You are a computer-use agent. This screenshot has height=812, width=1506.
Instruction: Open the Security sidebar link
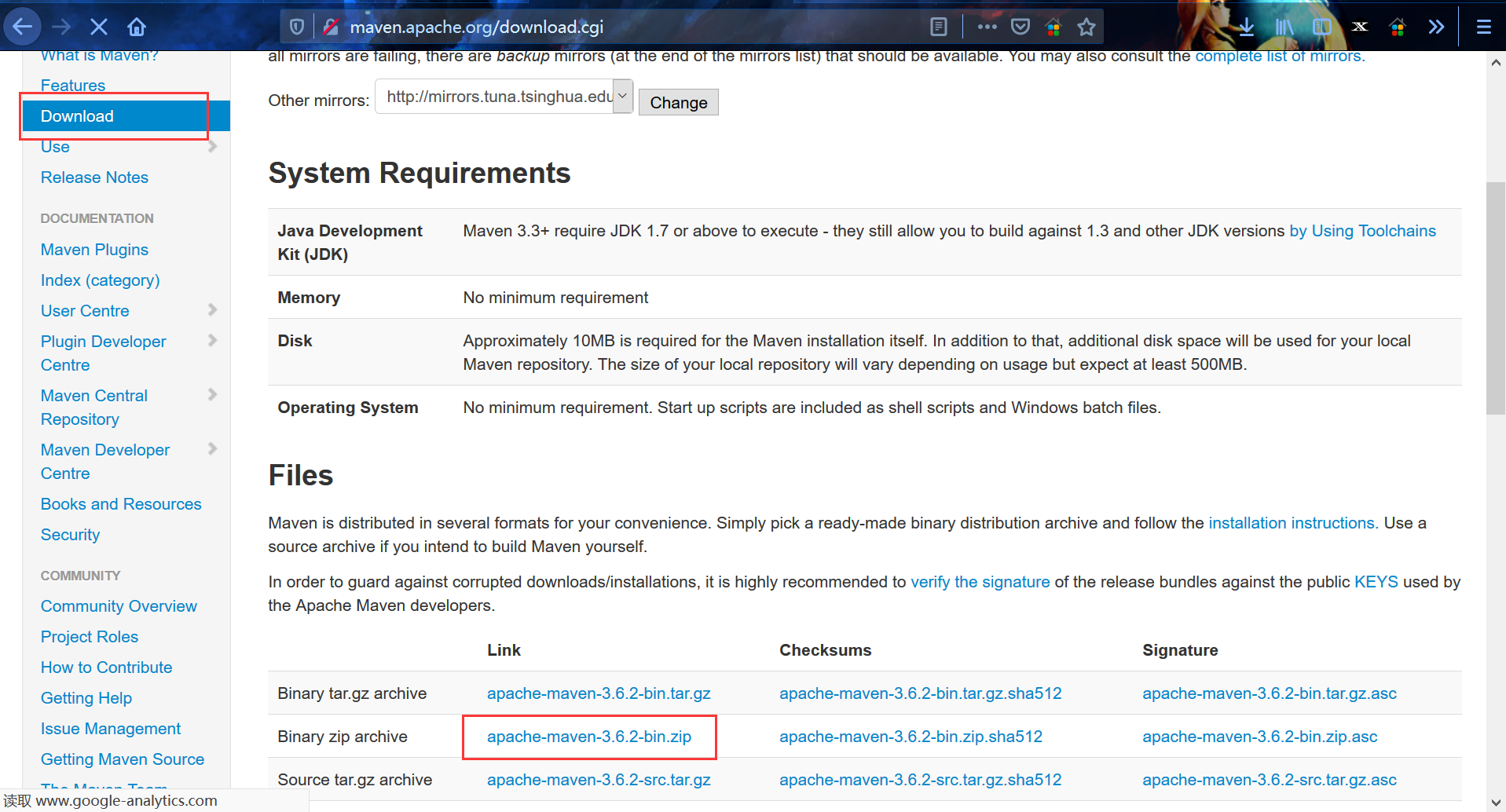(x=70, y=535)
